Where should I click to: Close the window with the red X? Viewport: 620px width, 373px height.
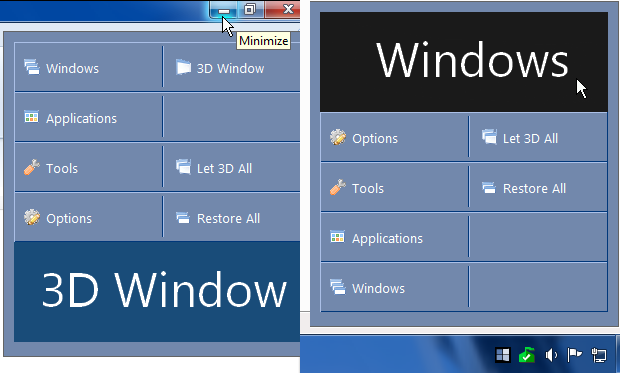(282, 9)
